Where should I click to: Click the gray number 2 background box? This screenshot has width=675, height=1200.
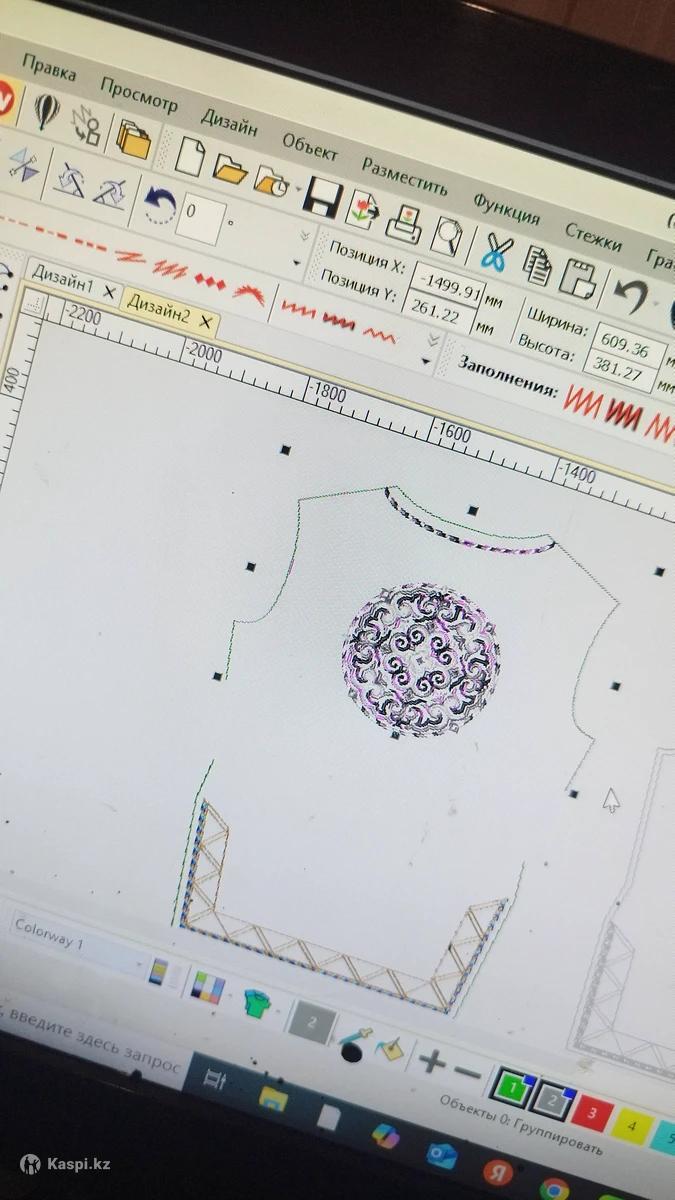coord(311,1022)
